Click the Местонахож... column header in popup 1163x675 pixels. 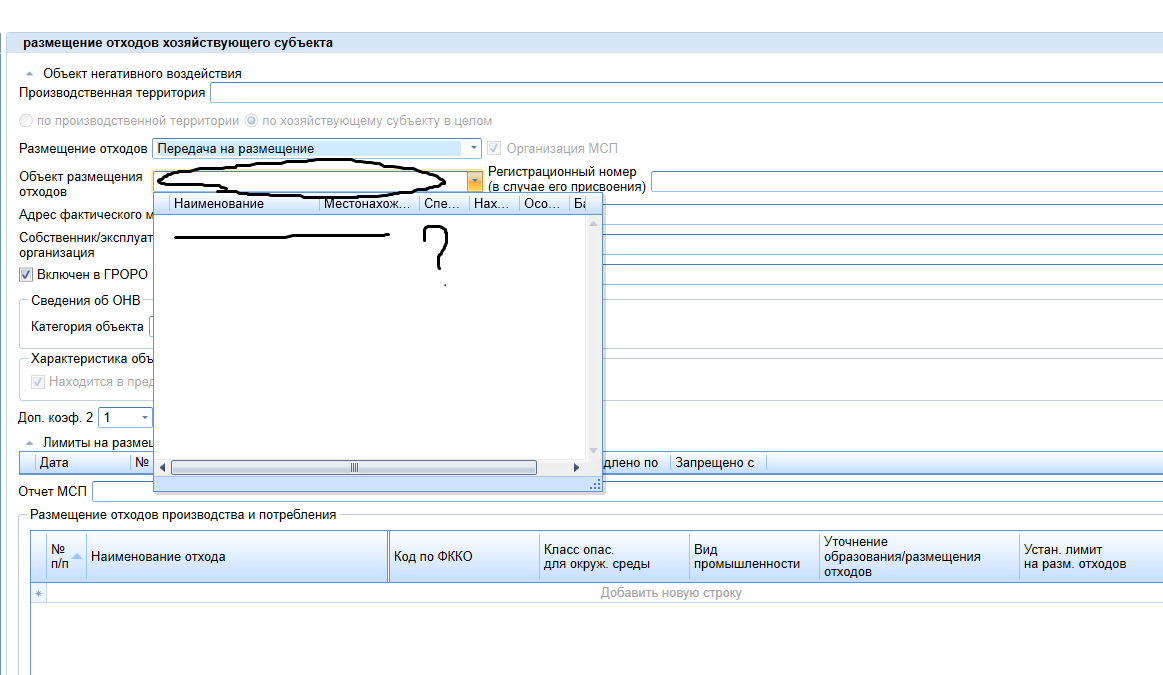pyautogui.click(x=368, y=204)
